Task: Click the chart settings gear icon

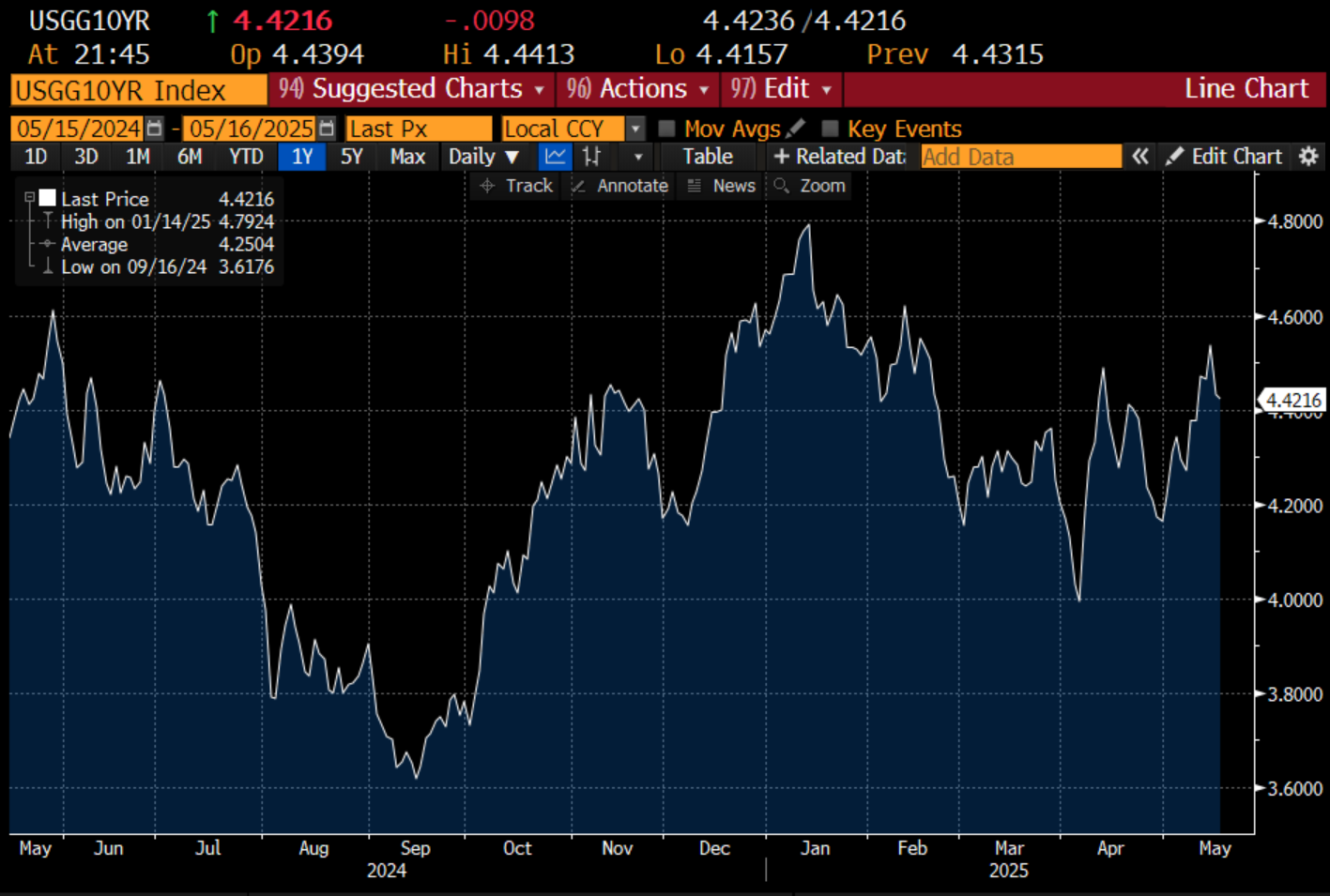Action: 1308,157
